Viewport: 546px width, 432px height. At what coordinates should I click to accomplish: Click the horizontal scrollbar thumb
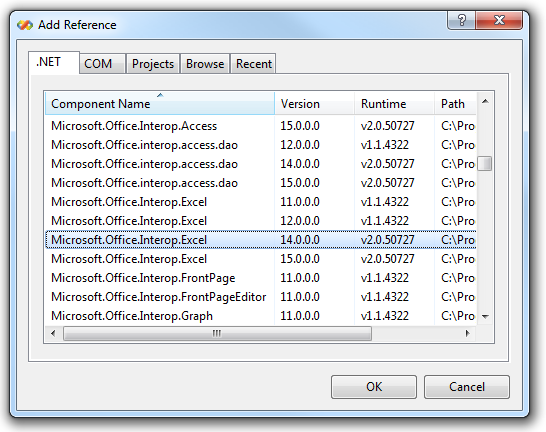pyautogui.click(x=217, y=333)
